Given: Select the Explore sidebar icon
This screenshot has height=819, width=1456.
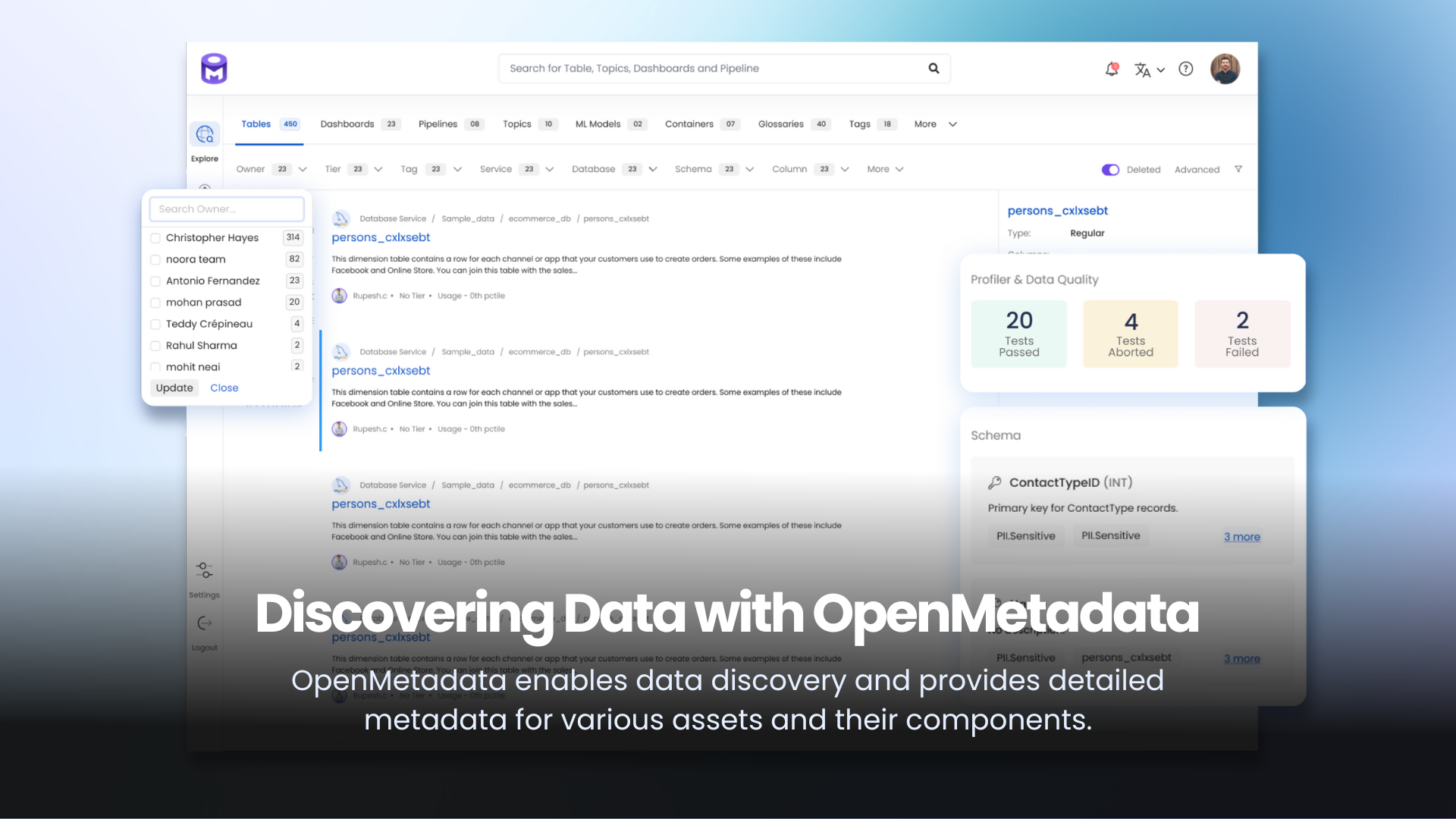Looking at the screenshot, I should tap(204, 134).
